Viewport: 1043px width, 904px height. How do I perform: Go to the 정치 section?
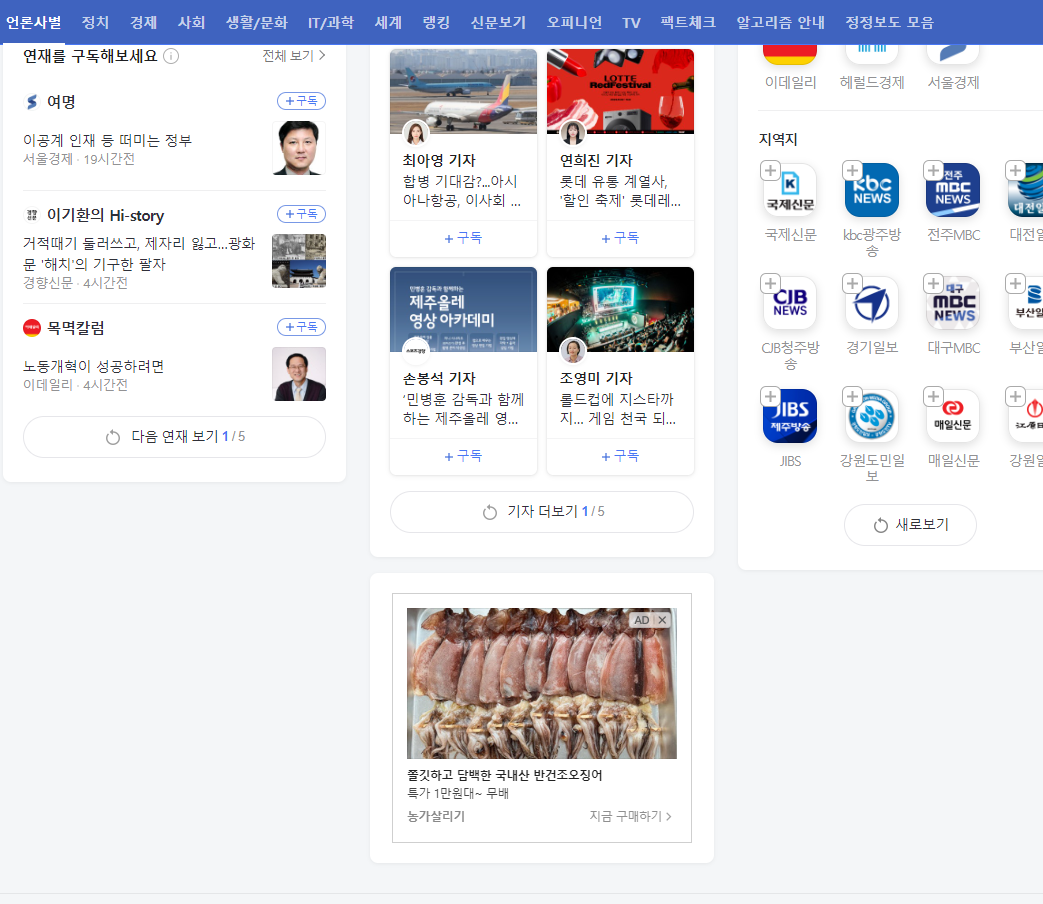tap(95, 23)
